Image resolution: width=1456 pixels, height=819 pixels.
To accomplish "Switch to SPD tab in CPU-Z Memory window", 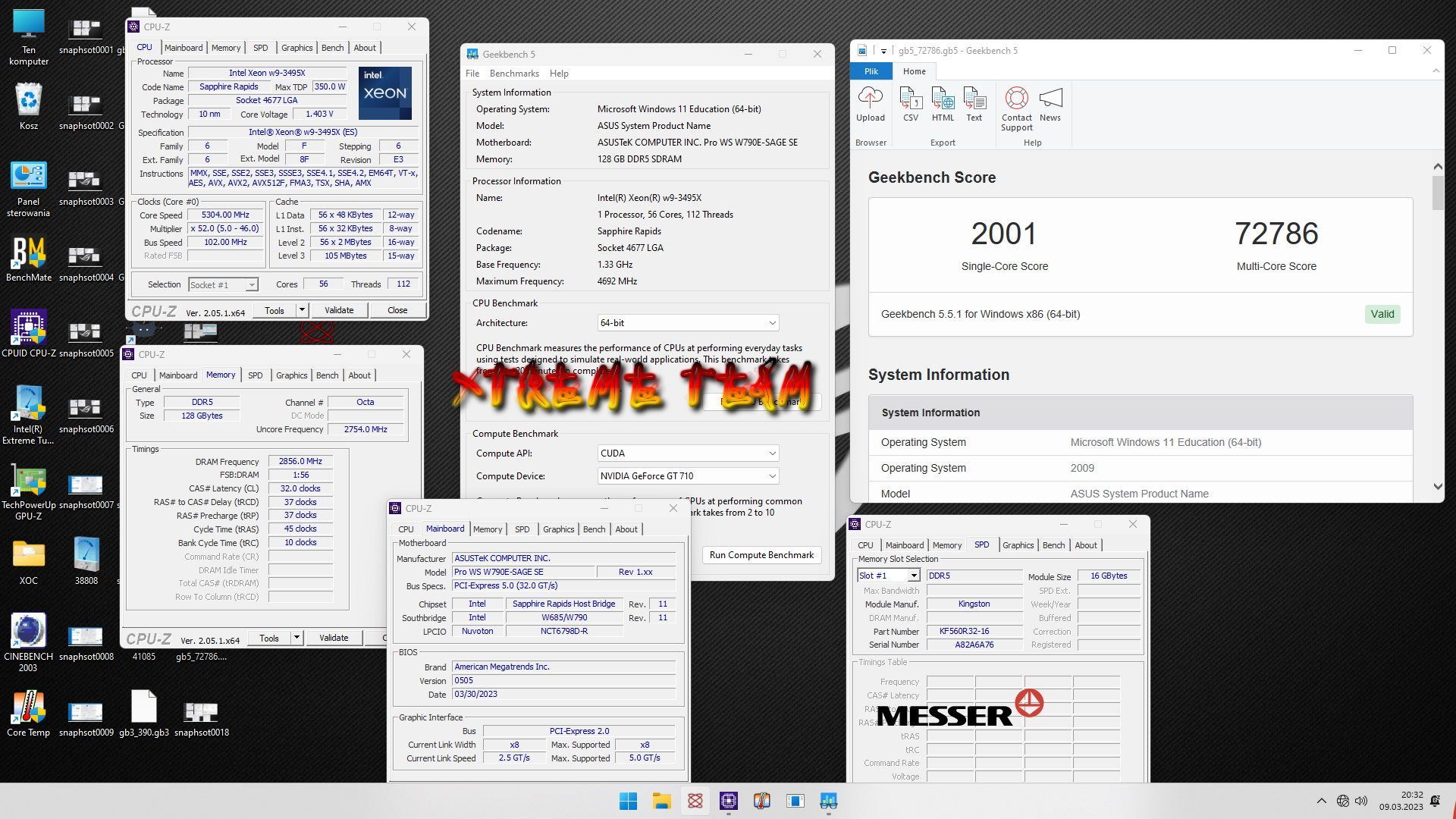I will click(255, 375).
